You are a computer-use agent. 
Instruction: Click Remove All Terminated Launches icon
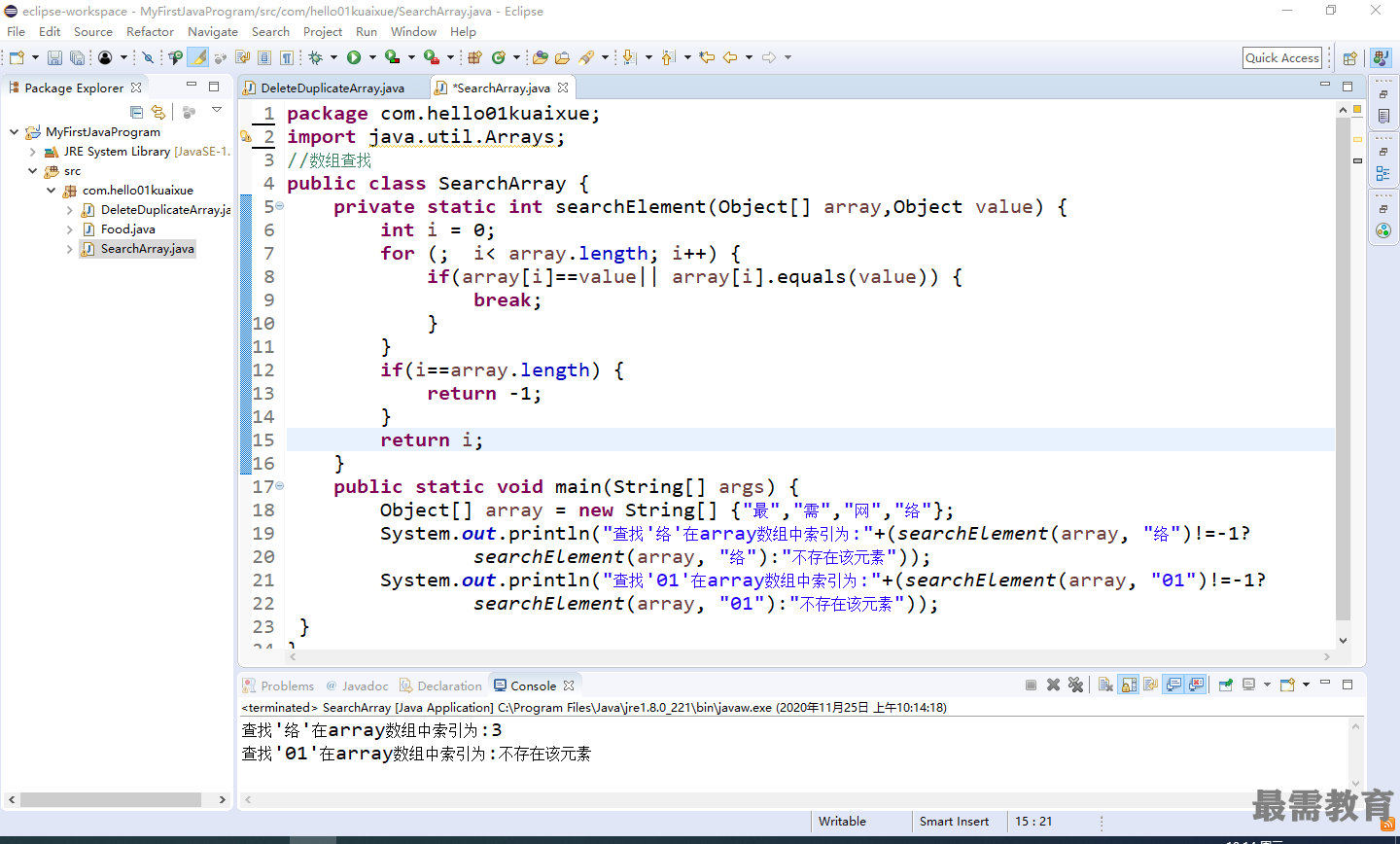point(1075,685)
